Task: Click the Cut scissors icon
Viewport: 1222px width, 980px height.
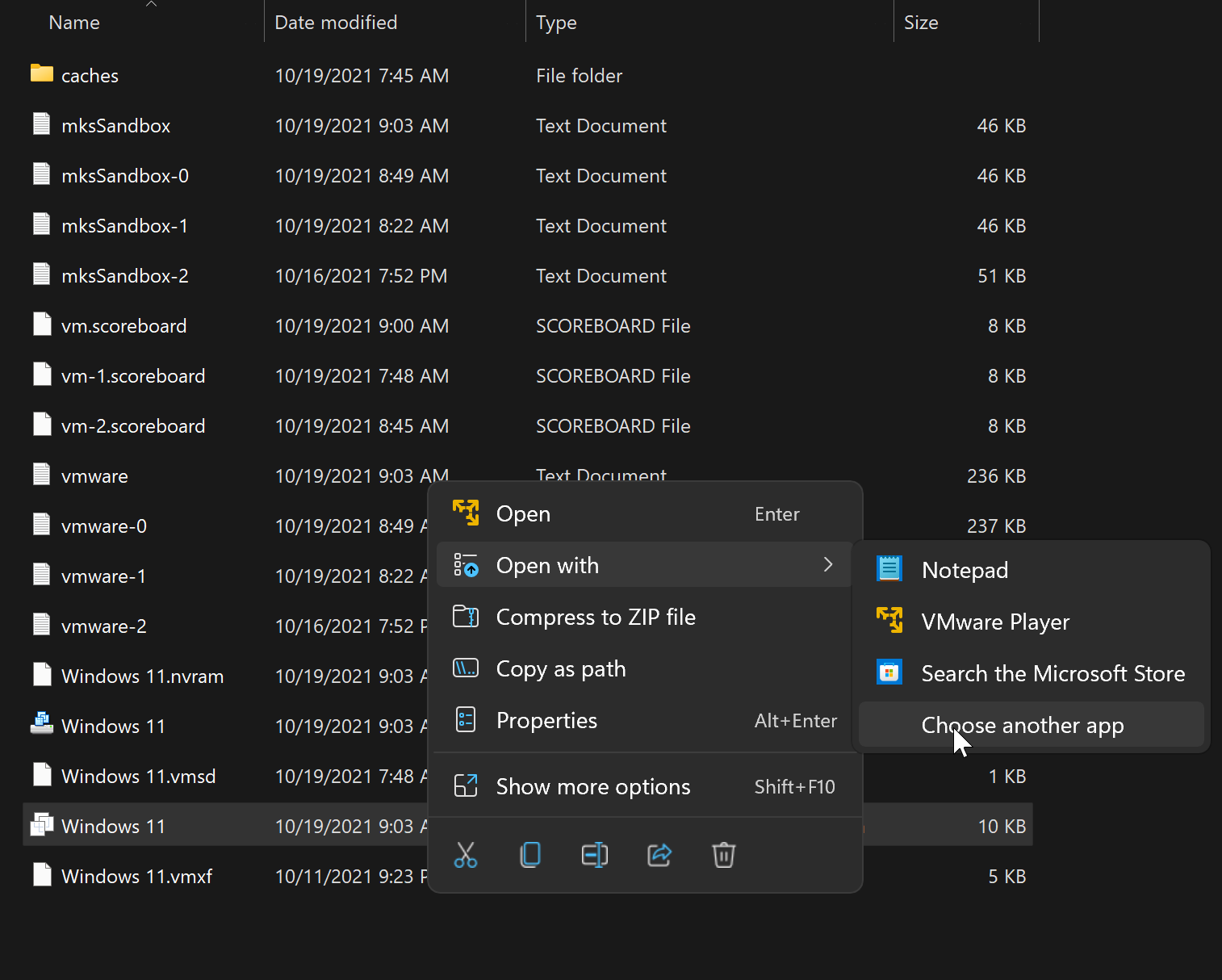Action: click(466, 855)
